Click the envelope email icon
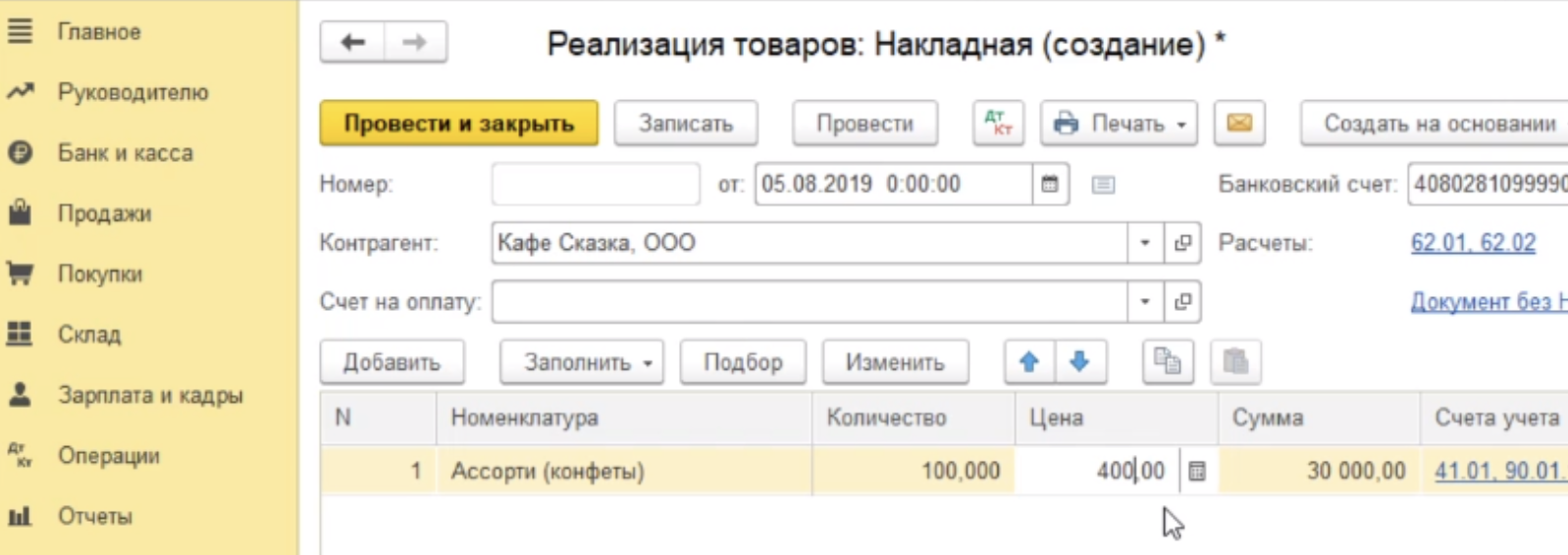This screenshot has width=1568, height=555. [x=1239, y=124]
